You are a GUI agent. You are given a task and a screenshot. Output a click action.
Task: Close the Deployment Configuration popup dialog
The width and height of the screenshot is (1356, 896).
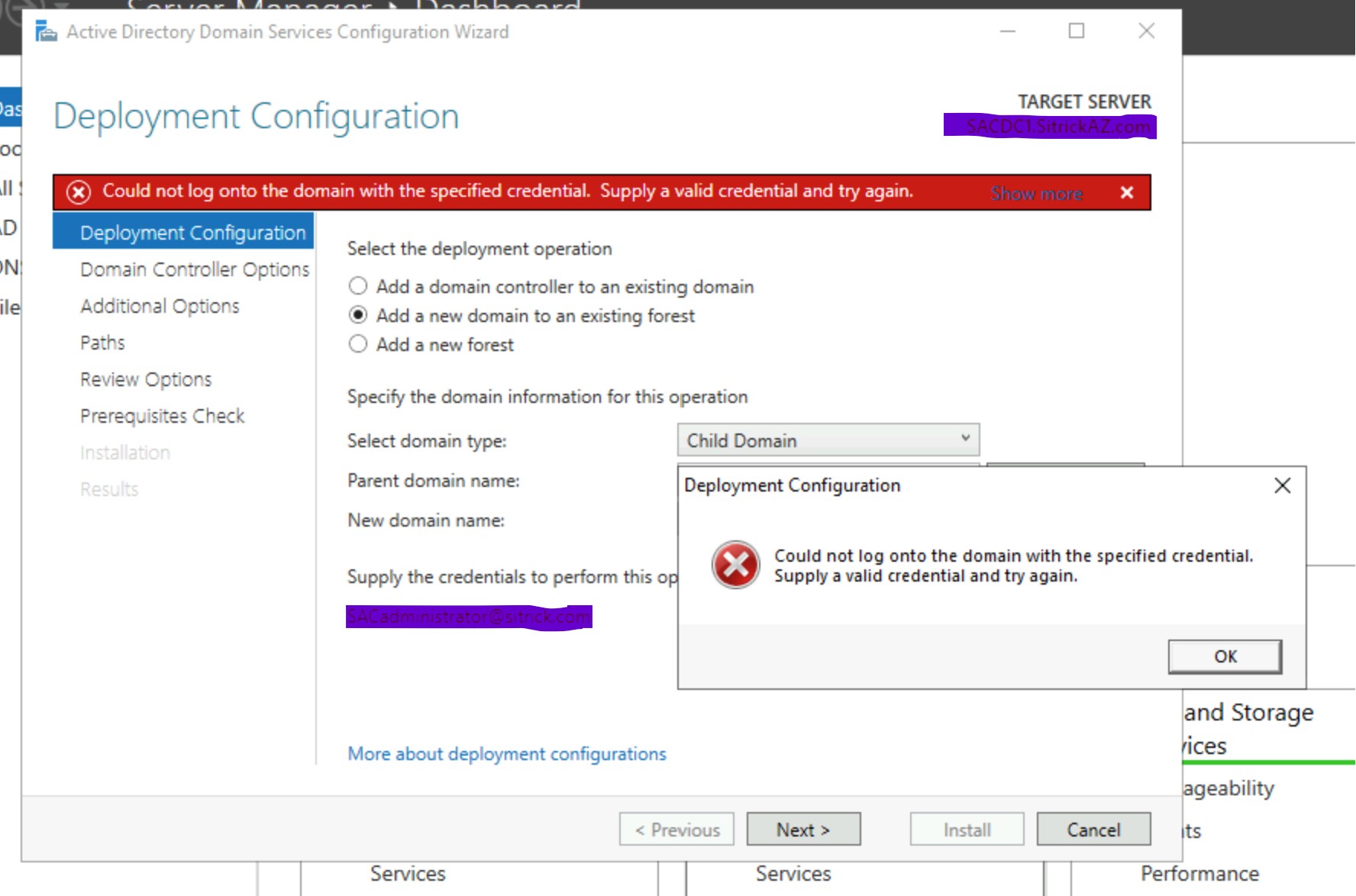(1282, 485)
